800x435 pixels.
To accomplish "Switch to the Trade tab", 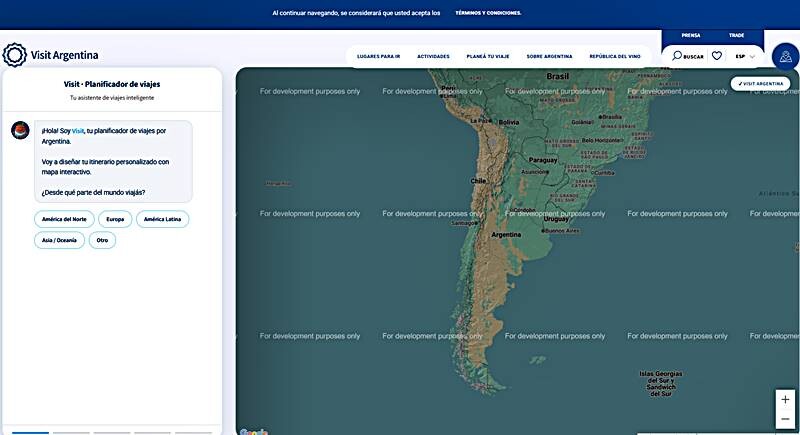I will coord(736,36).
